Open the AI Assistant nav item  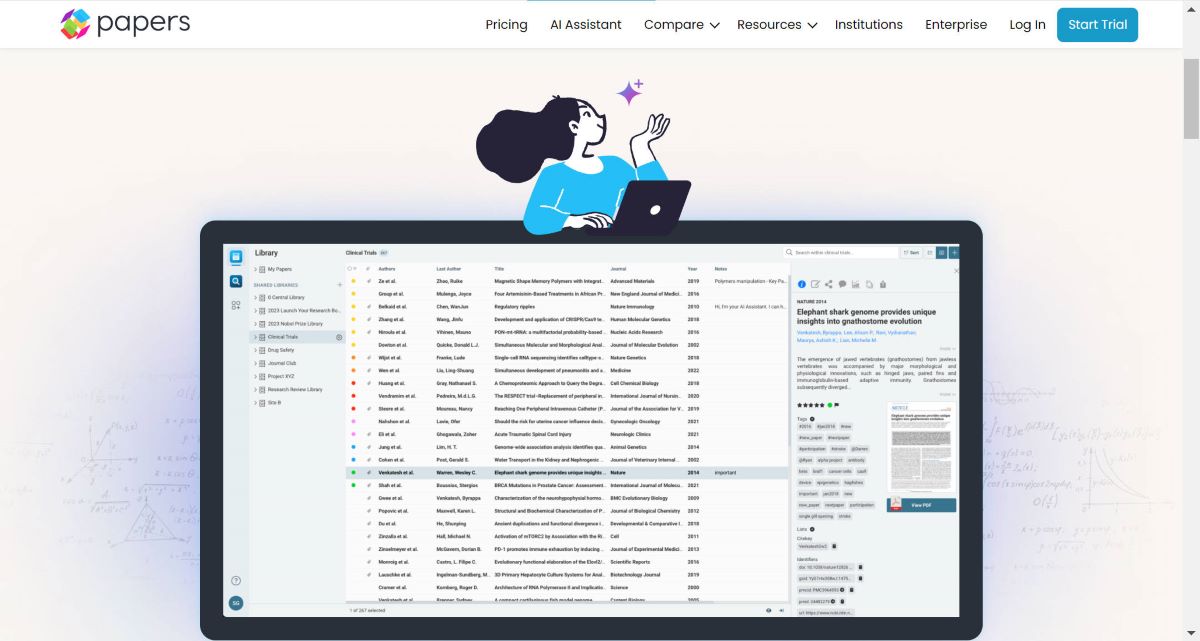coord(586,25)
